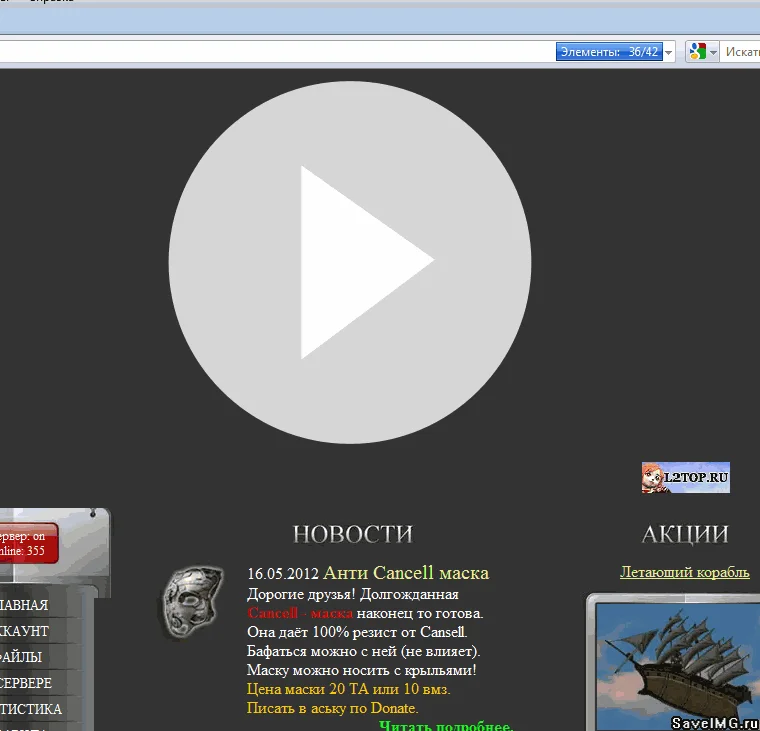Open the ФАЙЛЫ menu item

click(21, 657)
